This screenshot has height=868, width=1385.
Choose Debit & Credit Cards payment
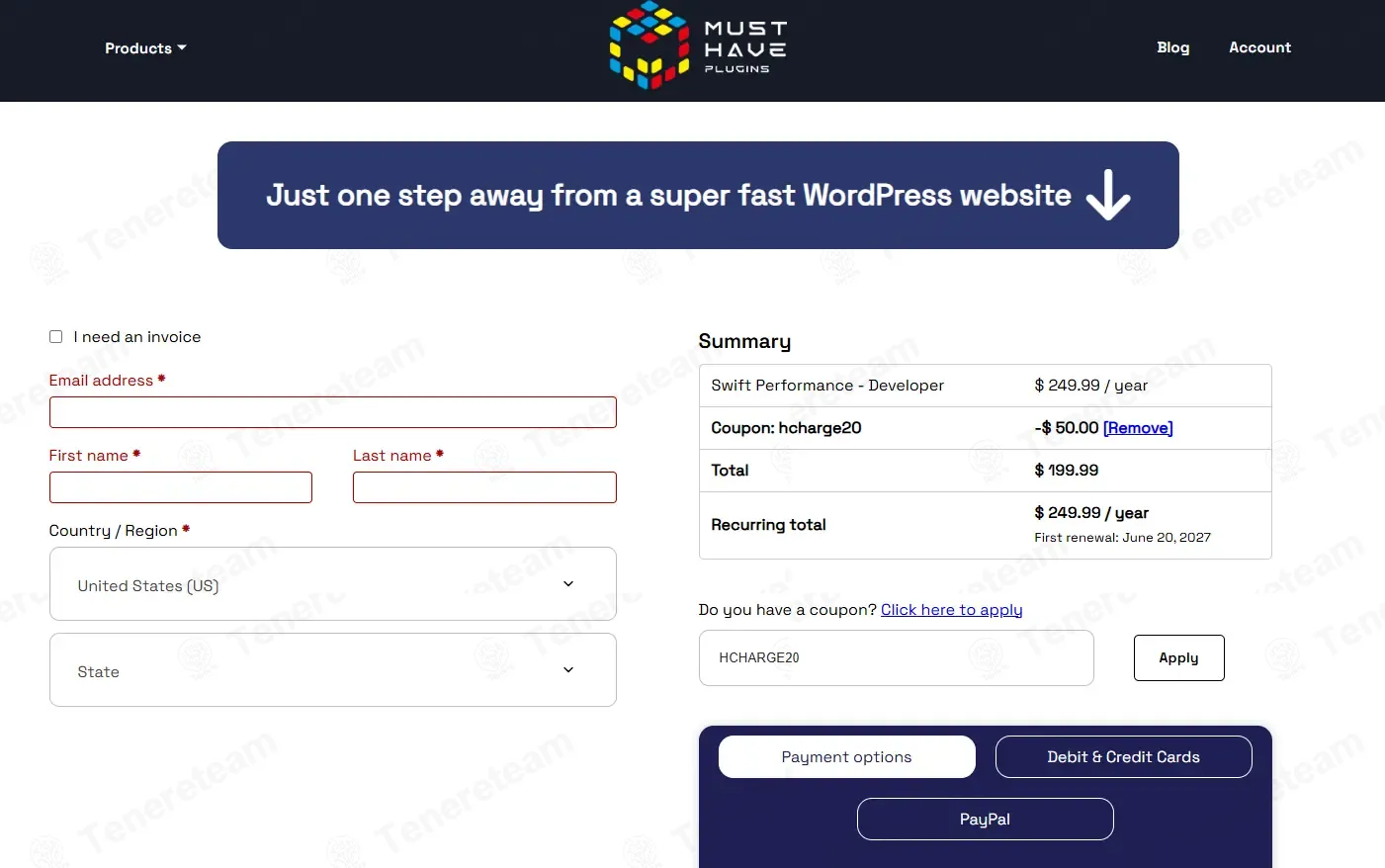(1124, 757)
